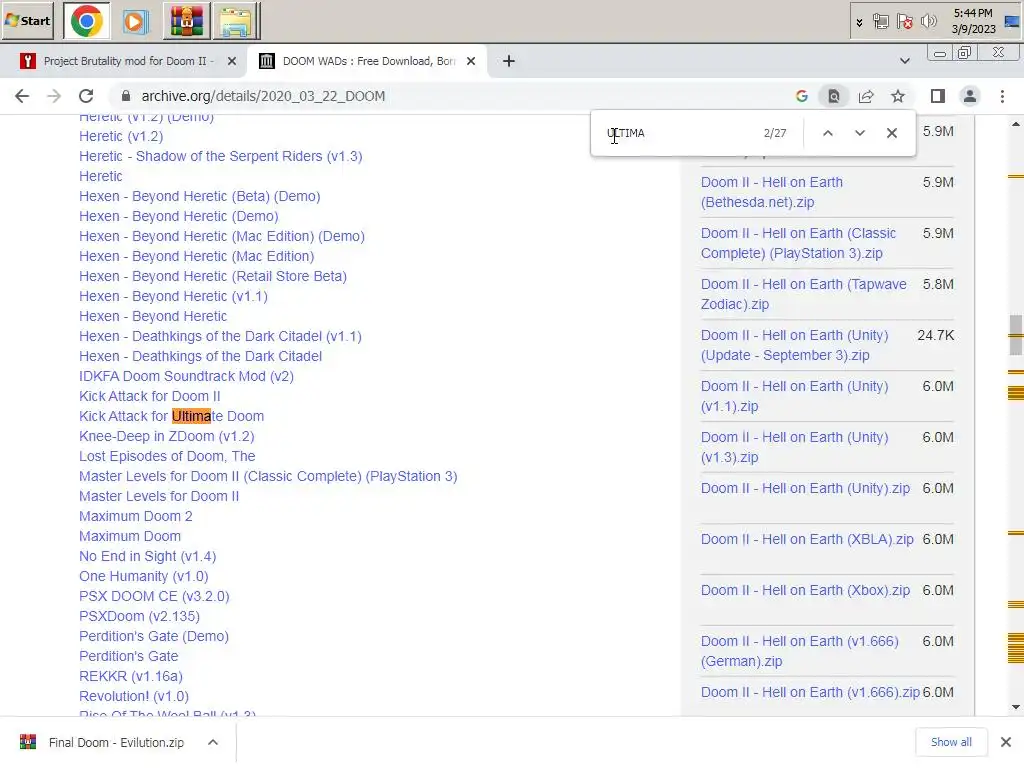Screen dimensions: 1024x768
Task: Expand Evilution.zip download options chevron
Action: tap(213, 743)
